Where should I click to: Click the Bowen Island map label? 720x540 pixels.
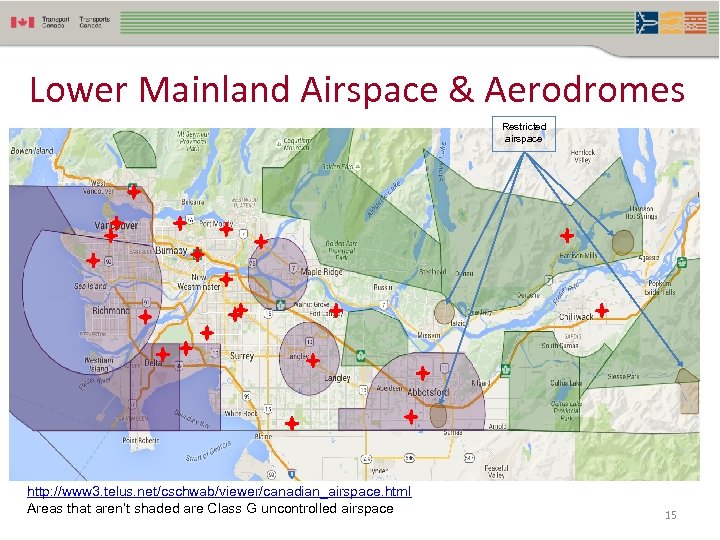(x=32, y=151)
